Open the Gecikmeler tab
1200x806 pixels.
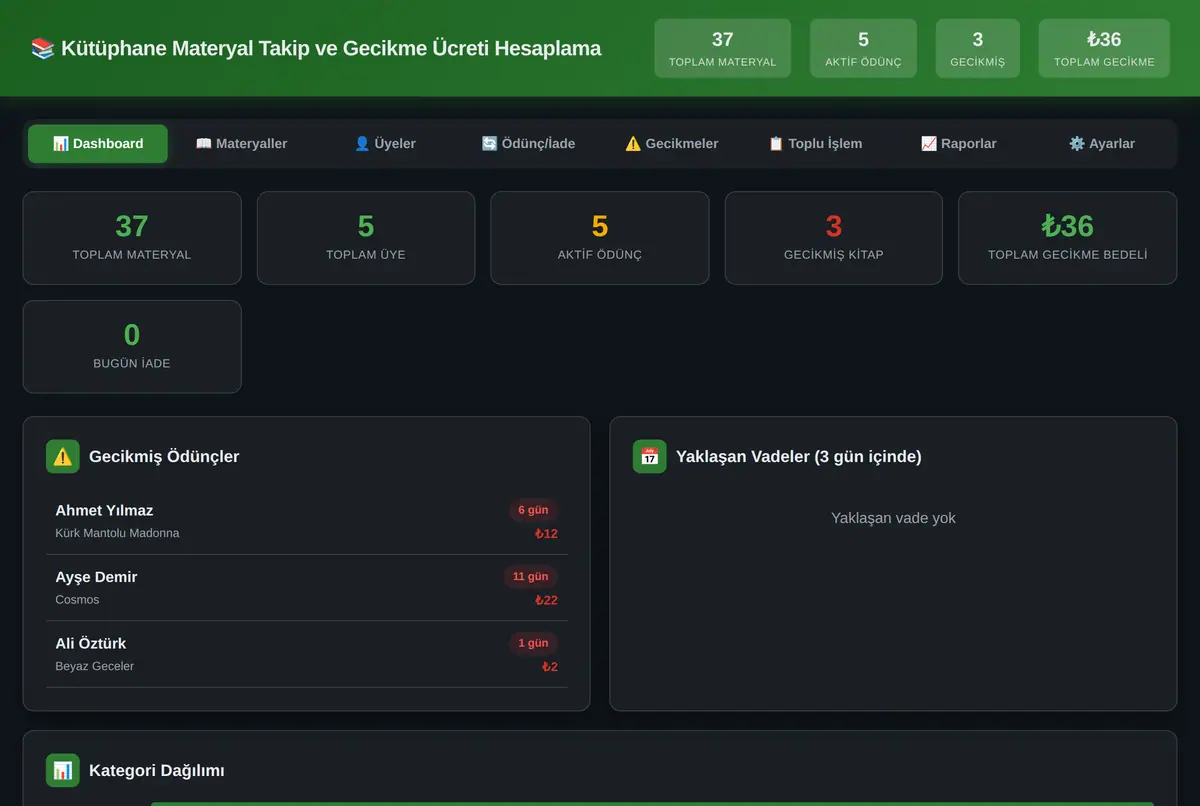(672, 144)
